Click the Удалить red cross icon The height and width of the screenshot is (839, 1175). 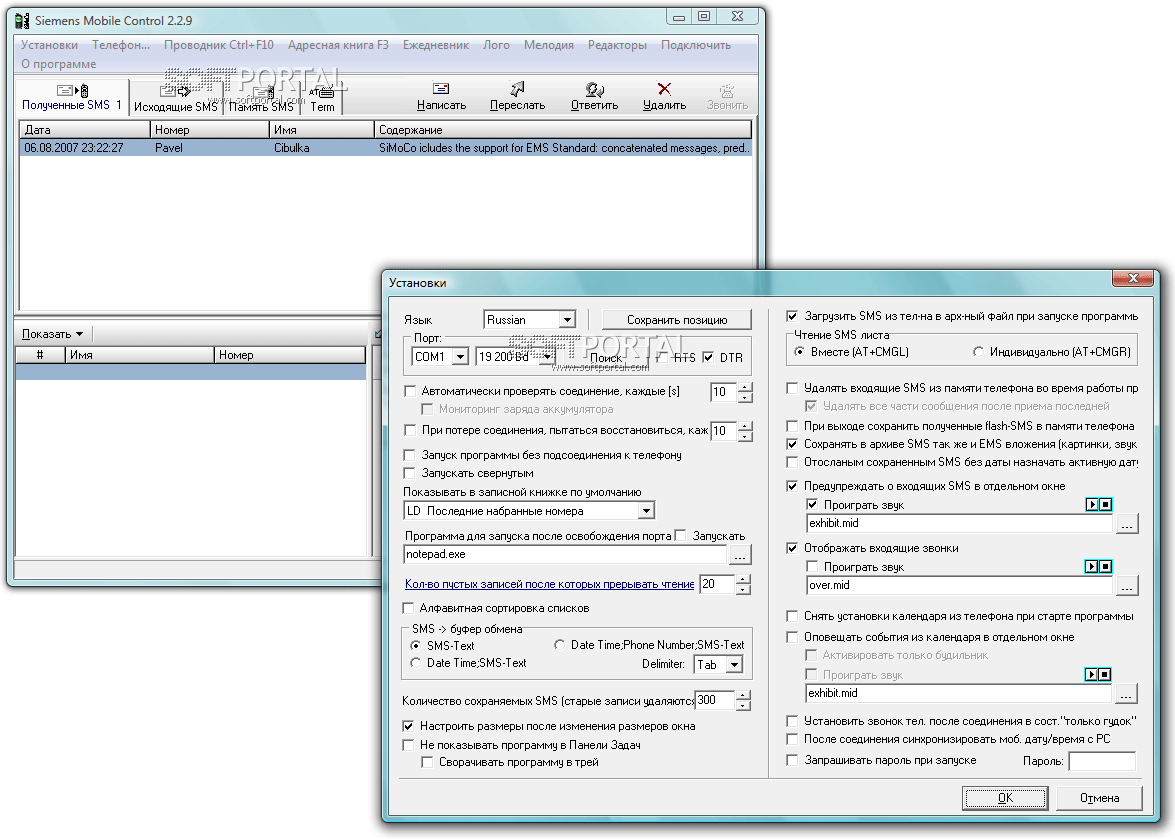pos(664,89)
